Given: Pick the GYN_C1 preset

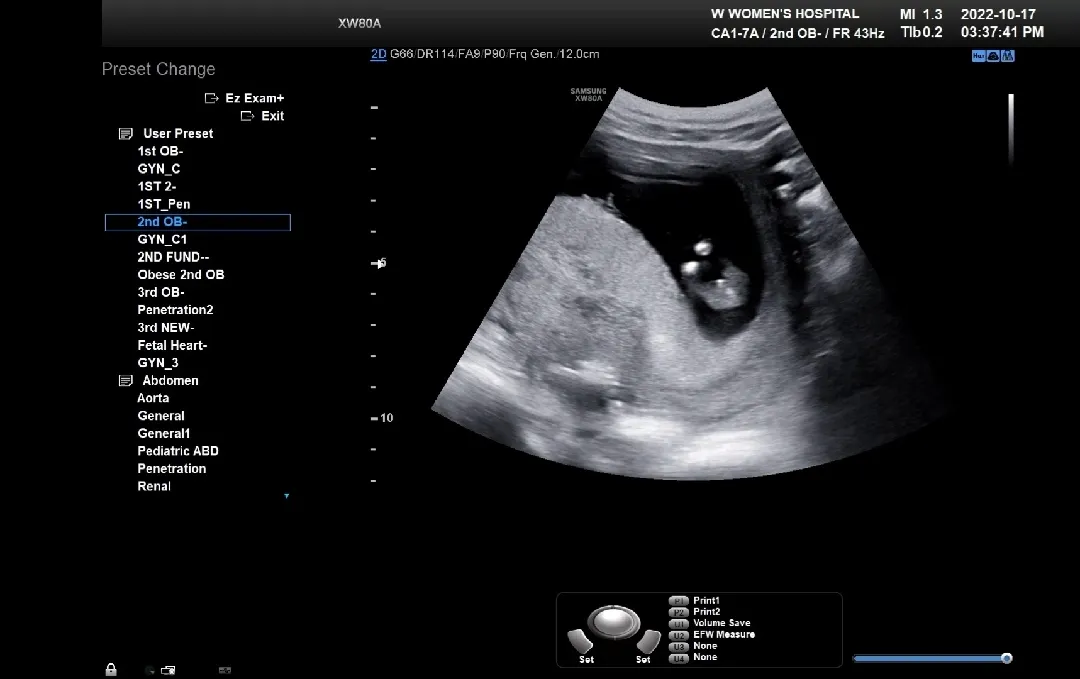Looking at the screenshot, I should (163, 240).
